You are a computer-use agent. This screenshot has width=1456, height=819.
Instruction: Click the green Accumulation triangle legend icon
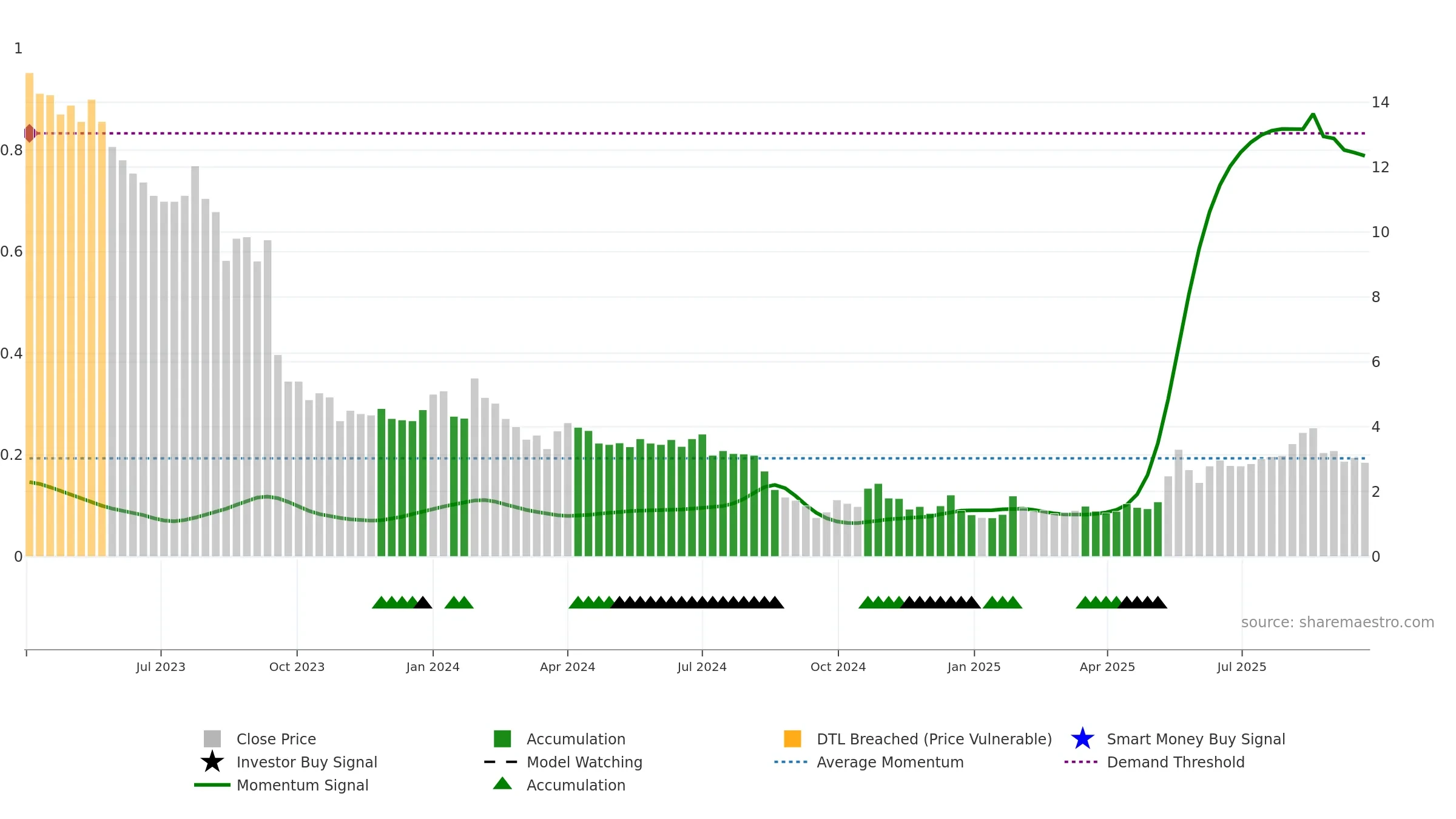pos(502,784)
